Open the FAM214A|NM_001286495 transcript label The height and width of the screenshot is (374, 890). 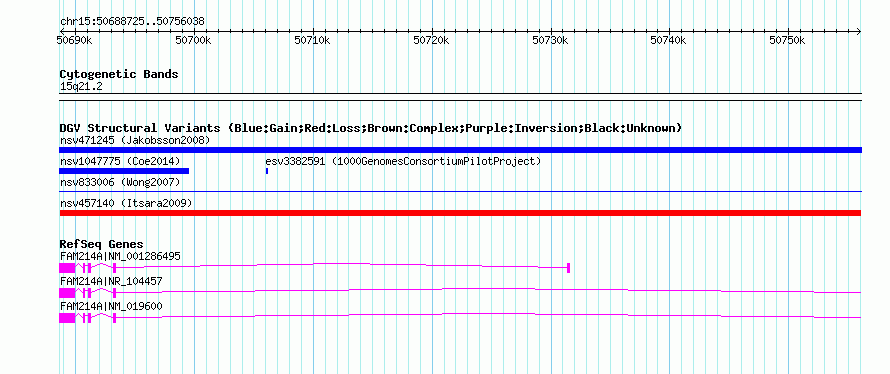(x=120, y=257)
